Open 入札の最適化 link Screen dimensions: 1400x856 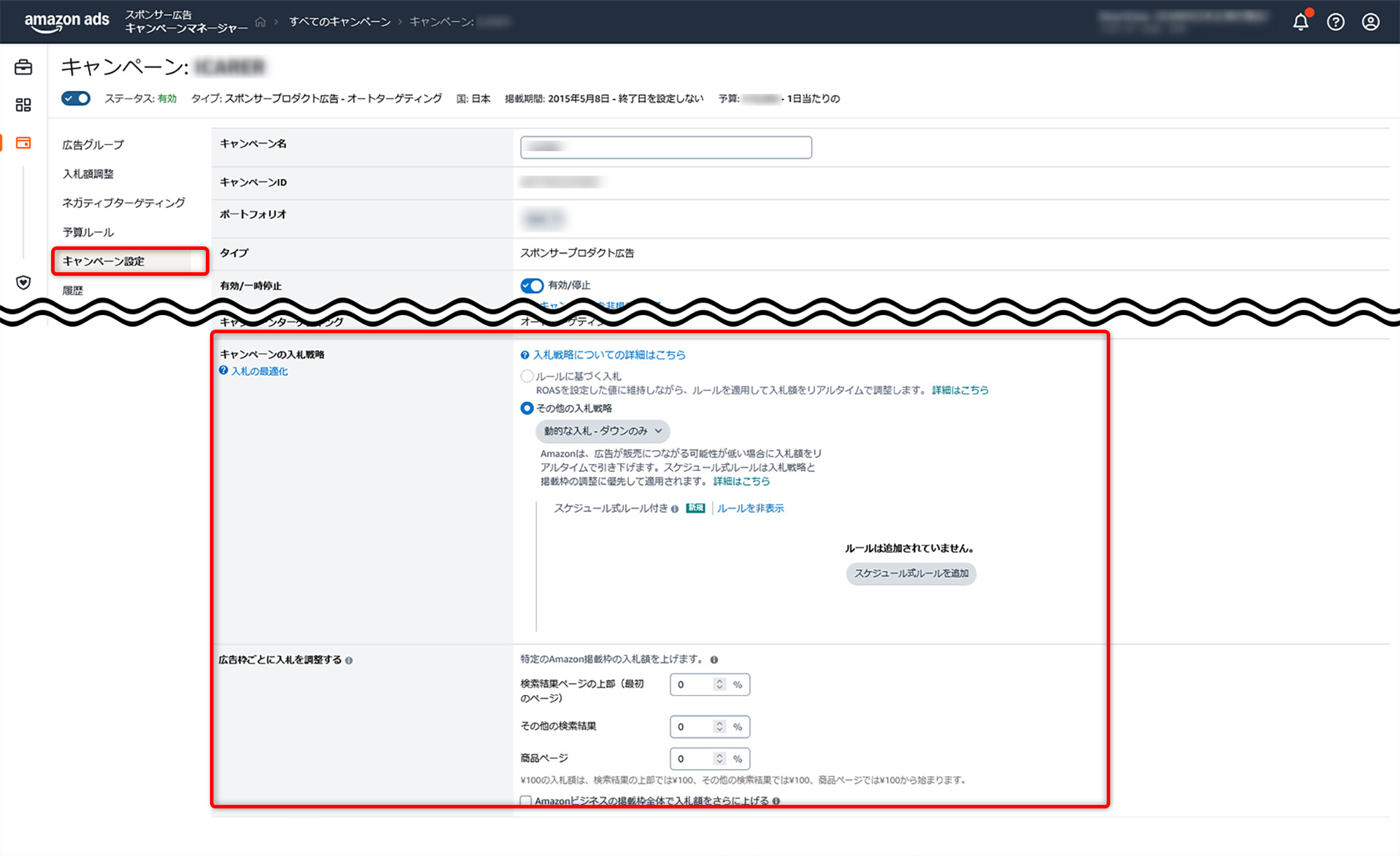point(260,371)
